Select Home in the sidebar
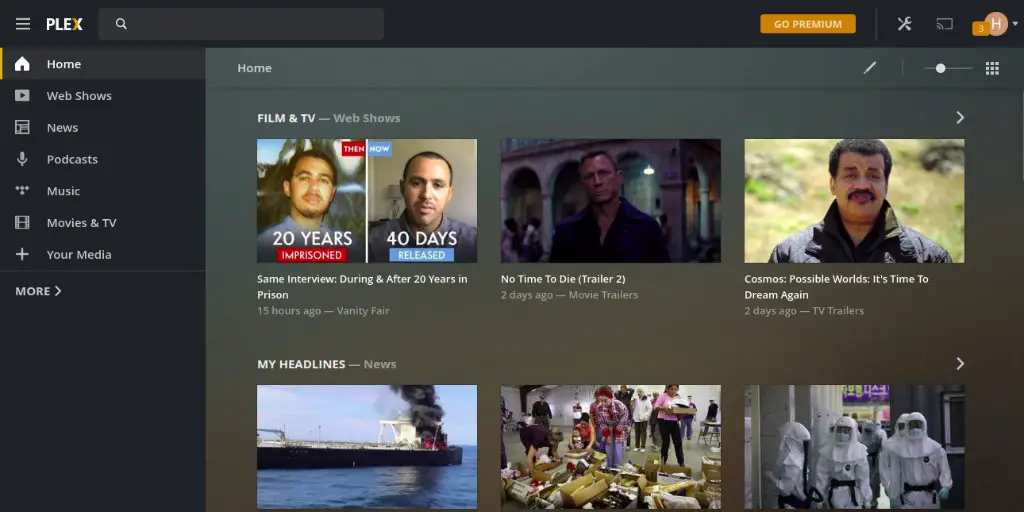1024x512 pixels. click(103, 64)
